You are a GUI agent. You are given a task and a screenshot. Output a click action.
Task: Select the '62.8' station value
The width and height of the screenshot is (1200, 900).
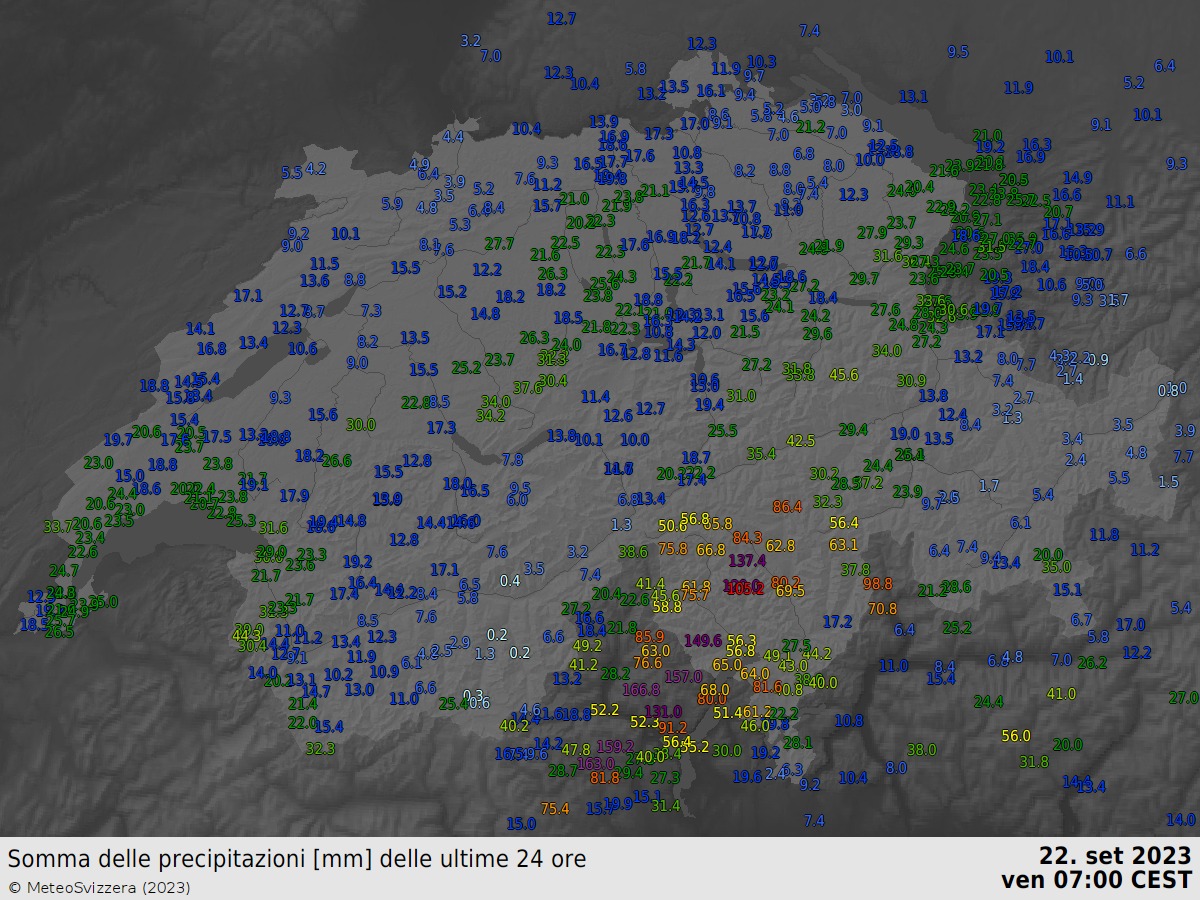(x=780, y=545)
